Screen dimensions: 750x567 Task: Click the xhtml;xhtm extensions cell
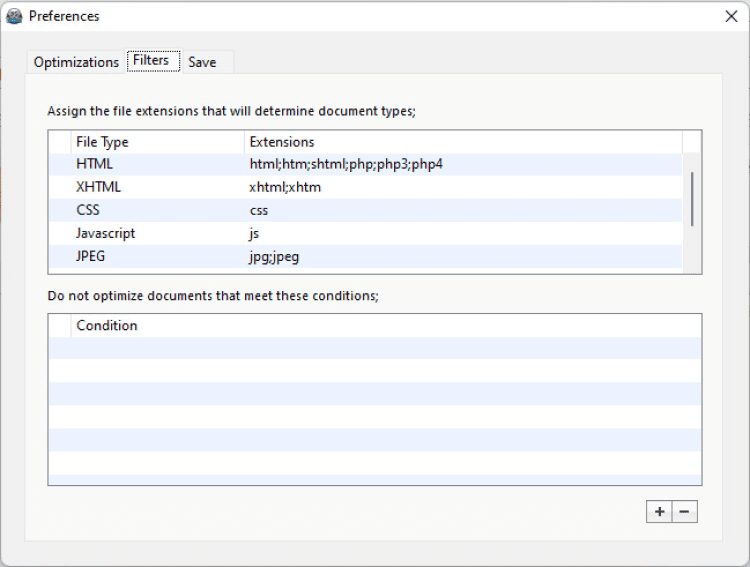click(x=285, y=187)
